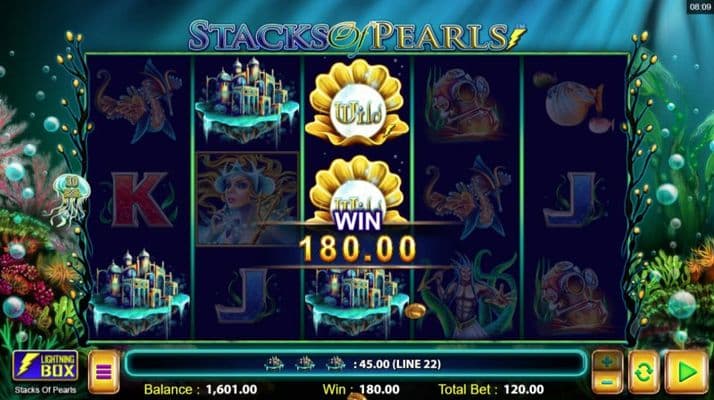This screenshot has width=714, height=400.
Task: Click the mermaid queen symbol
Action: tap(247, 199)
